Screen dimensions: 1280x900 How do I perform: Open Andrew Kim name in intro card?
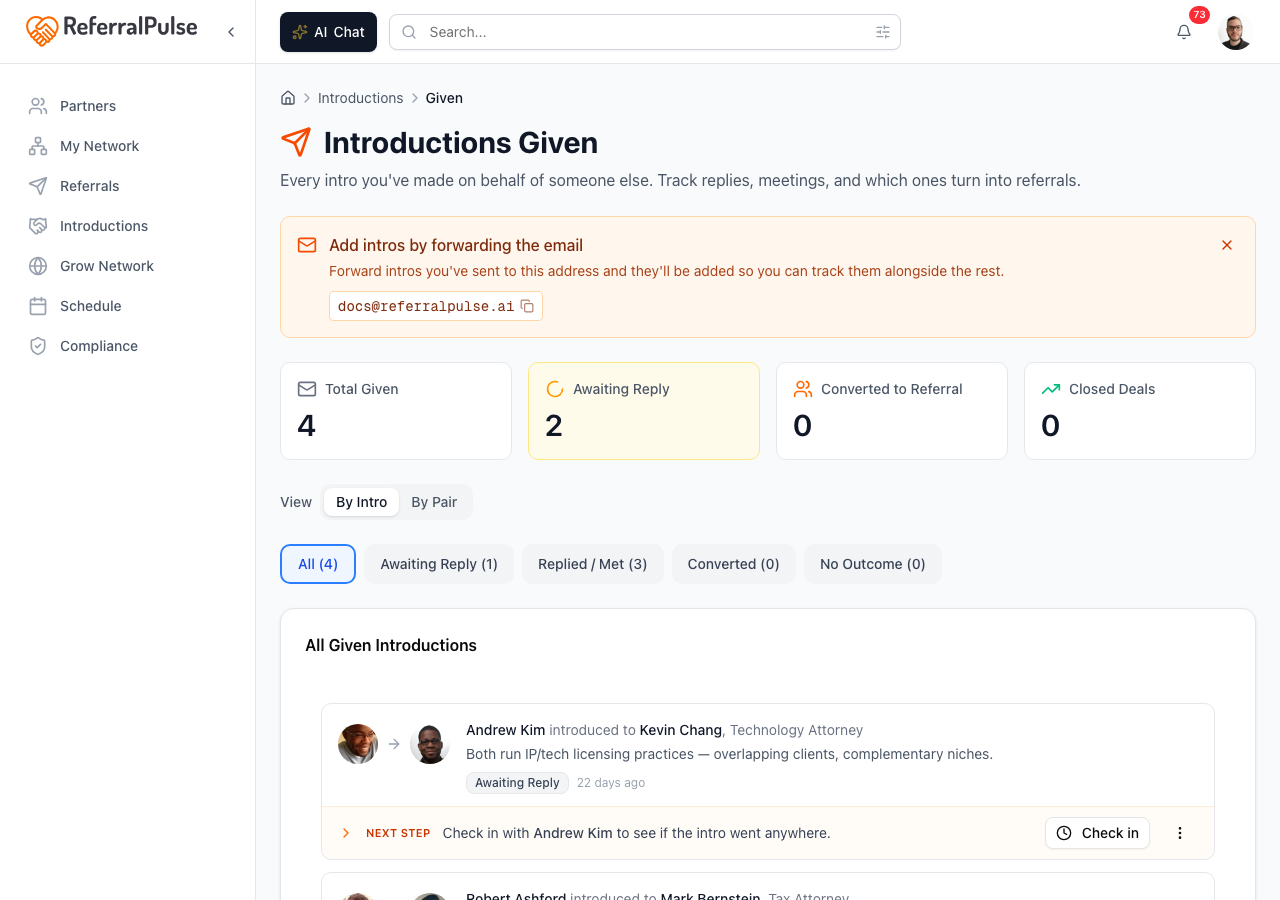pos(506,730)
